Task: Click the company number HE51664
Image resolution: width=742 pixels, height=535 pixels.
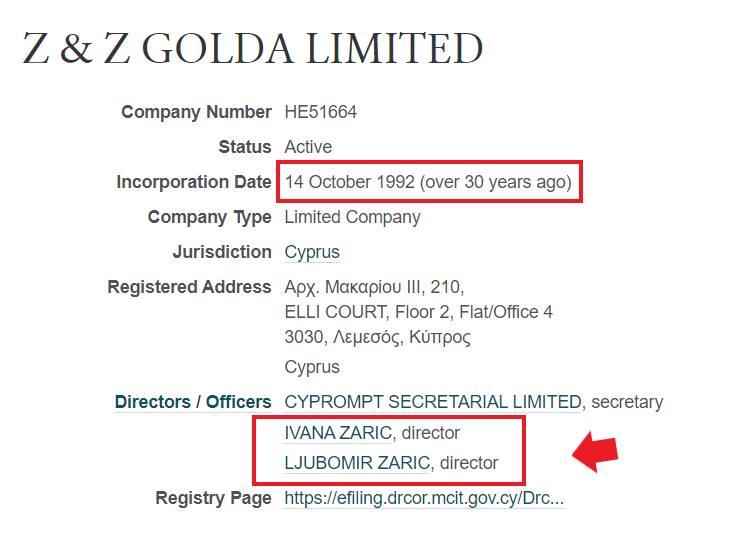Action: click(x=320, y=112)
